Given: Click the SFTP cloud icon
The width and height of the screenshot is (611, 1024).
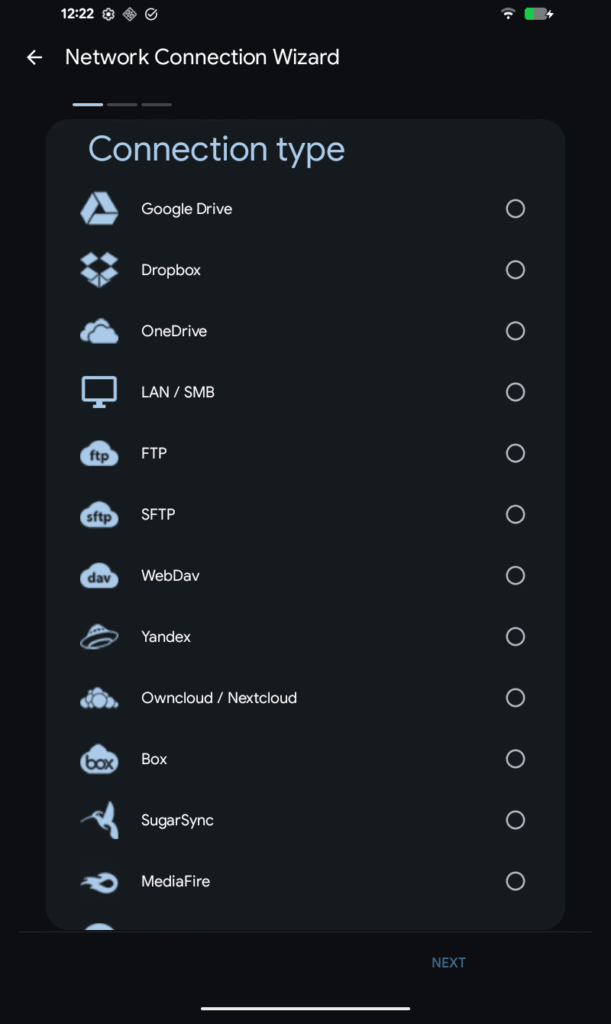Looking at the screenshot, I should pos(99,514).
